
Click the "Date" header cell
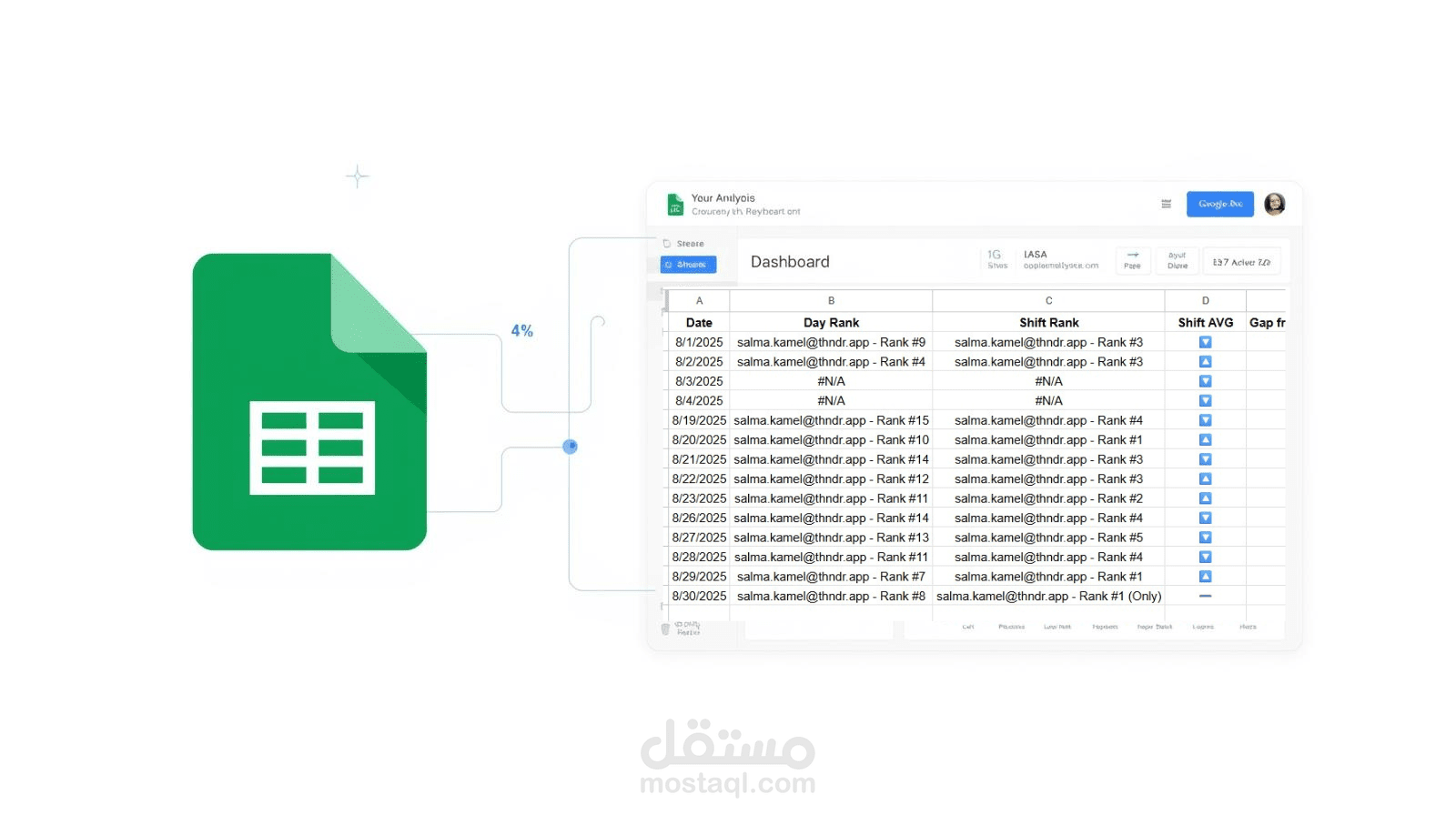699,323
